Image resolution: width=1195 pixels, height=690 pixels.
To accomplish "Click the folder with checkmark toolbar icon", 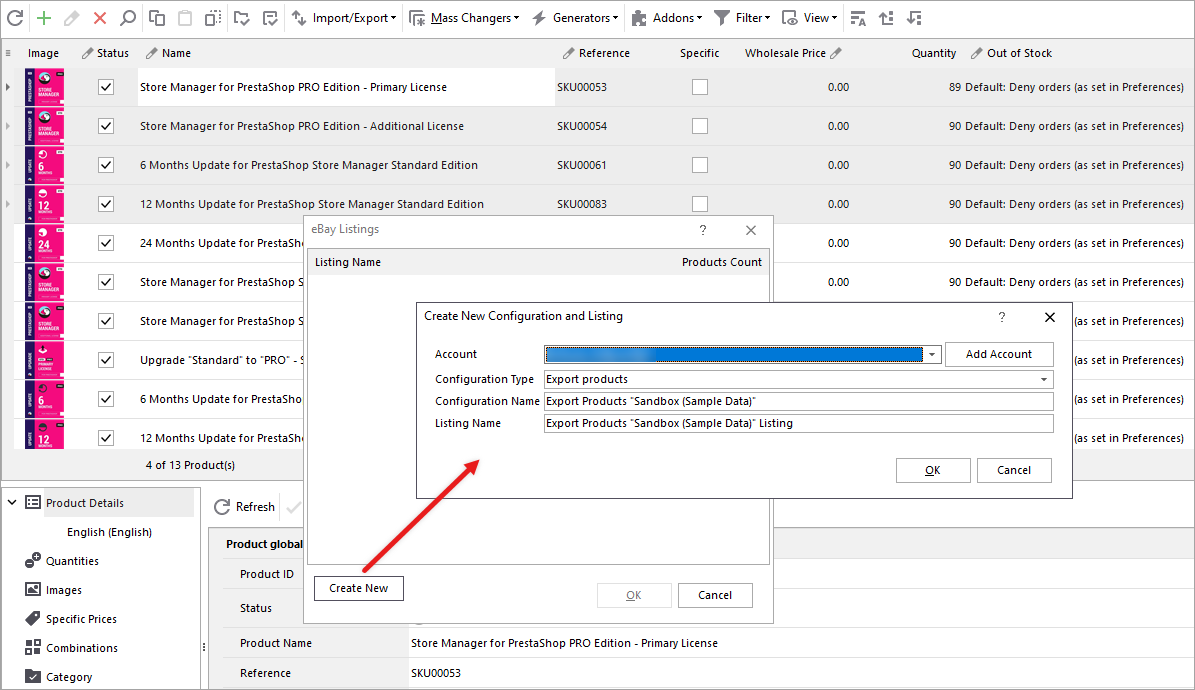I will (242, 18).
